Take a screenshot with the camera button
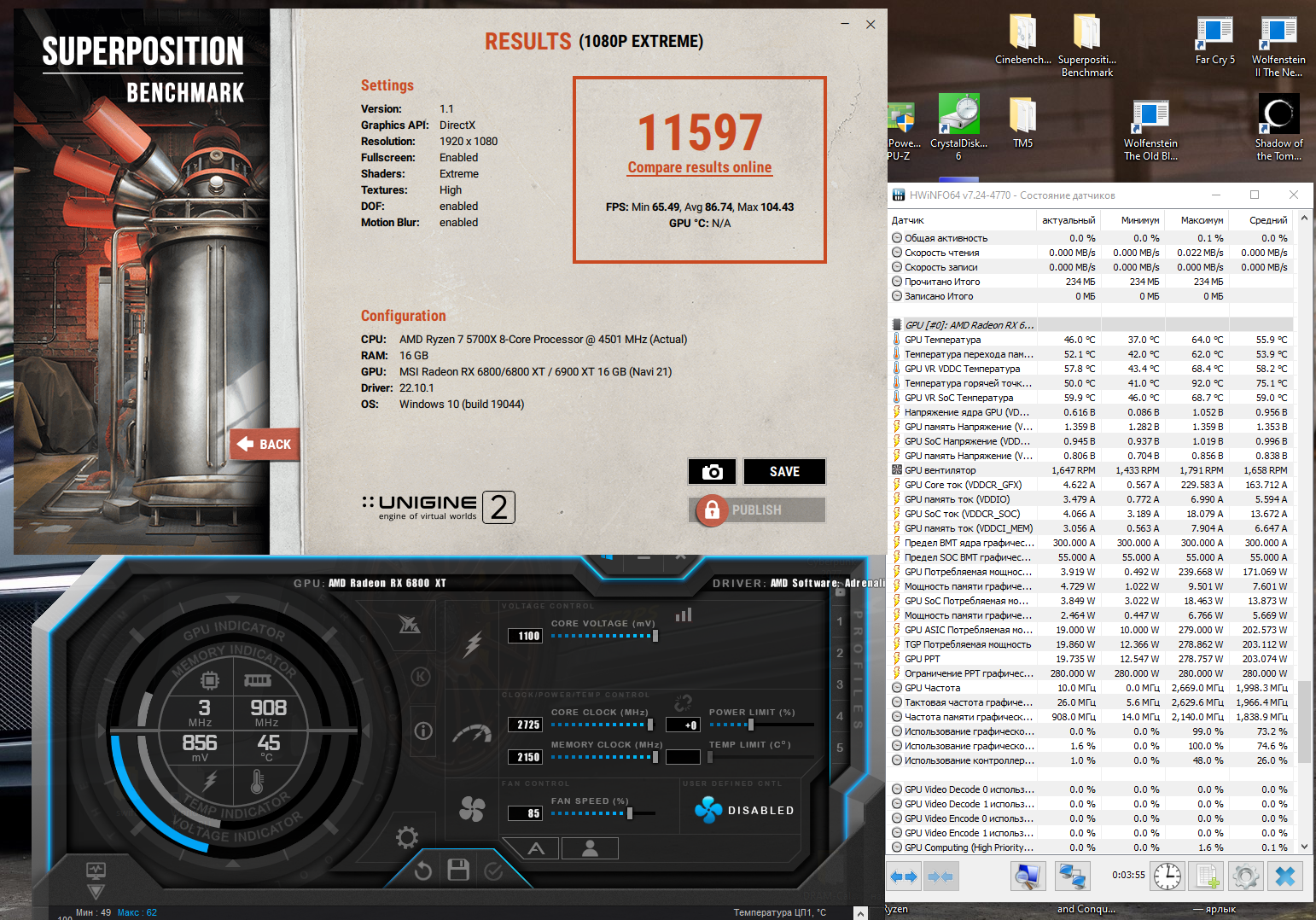 [x=712, y=472]
